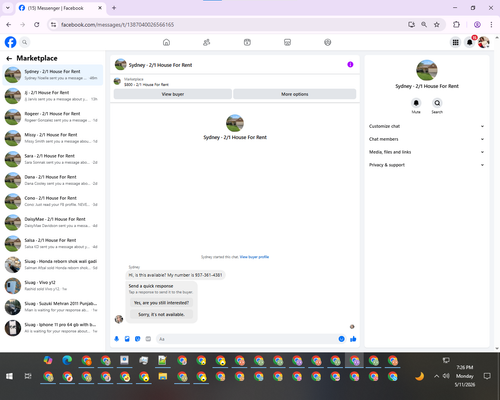The image size is (500, 400).
Task: Go back using the Marketplace arrow
Action: 9,58
